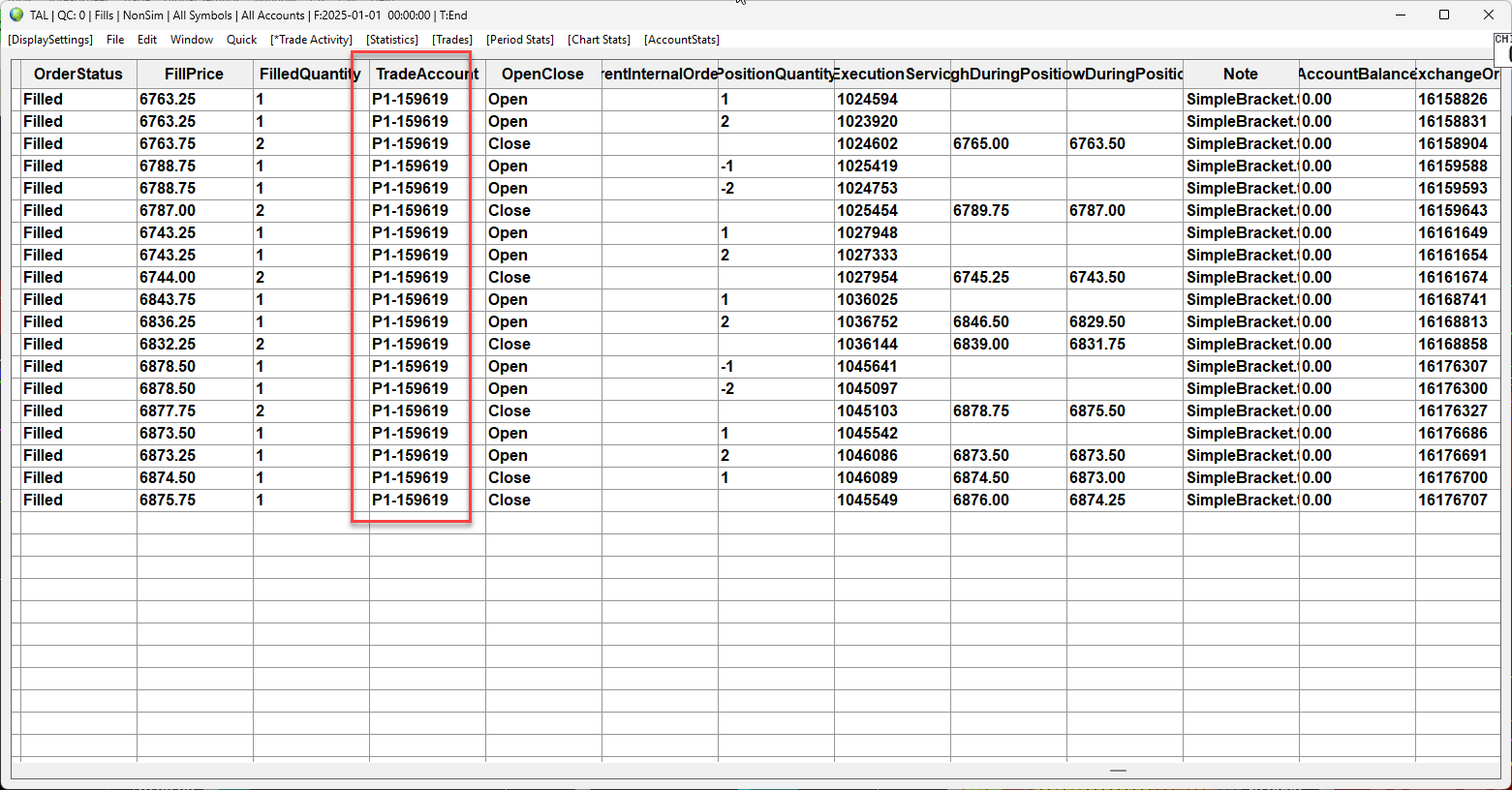Switch to the [*Trade Activity] tab
Viewport: 1512px width, 790px height.
point(312,40)
